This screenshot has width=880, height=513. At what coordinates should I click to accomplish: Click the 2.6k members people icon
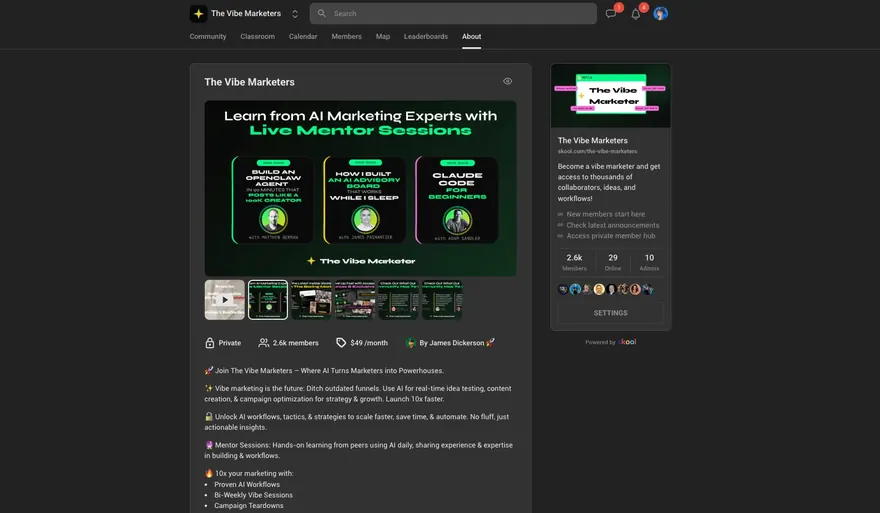click(x=263, y=343)
